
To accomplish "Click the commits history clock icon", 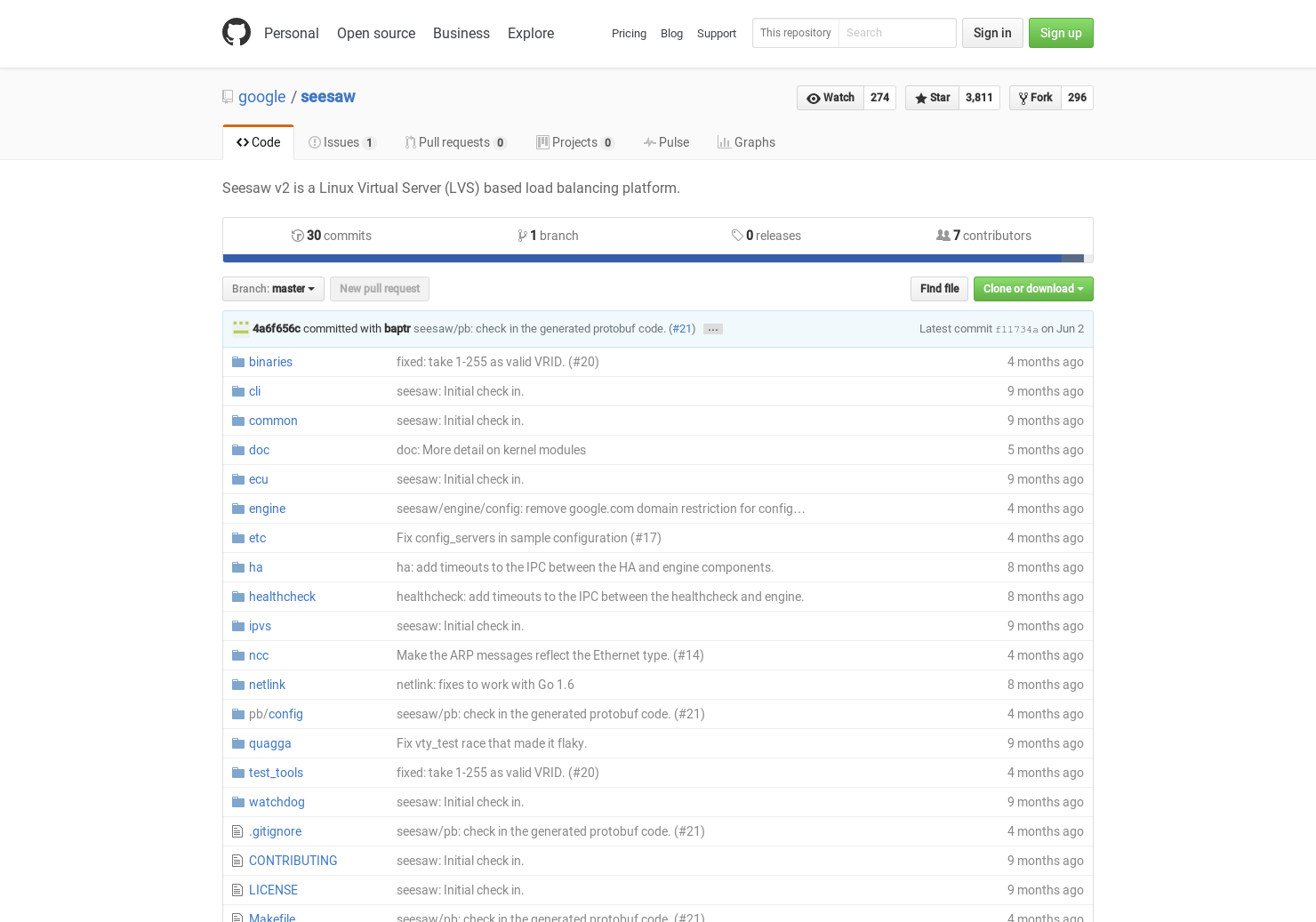I will click(x=297, y=236).
